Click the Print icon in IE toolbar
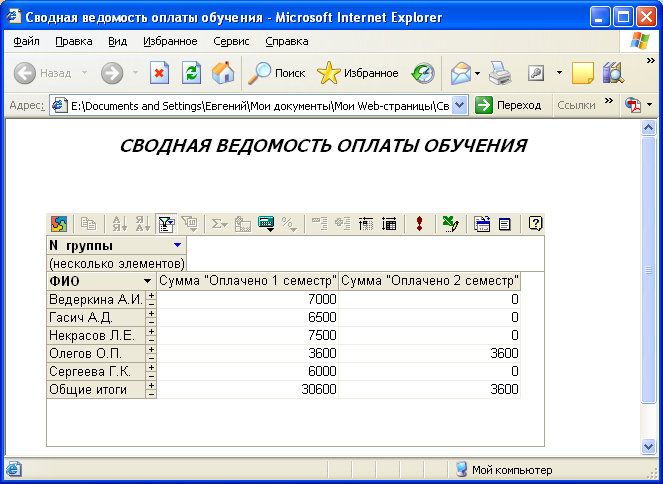 pos(500,73)
